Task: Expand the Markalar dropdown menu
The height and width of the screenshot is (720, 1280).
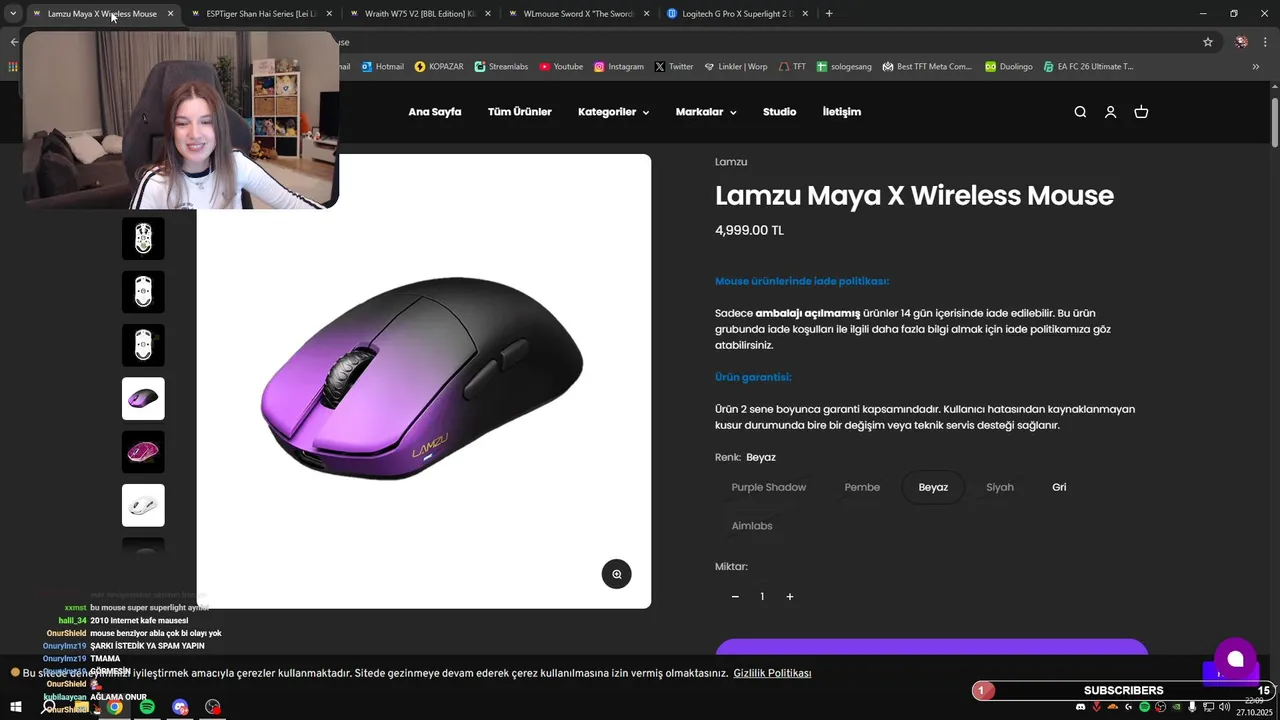Action: tap(706, 112)
